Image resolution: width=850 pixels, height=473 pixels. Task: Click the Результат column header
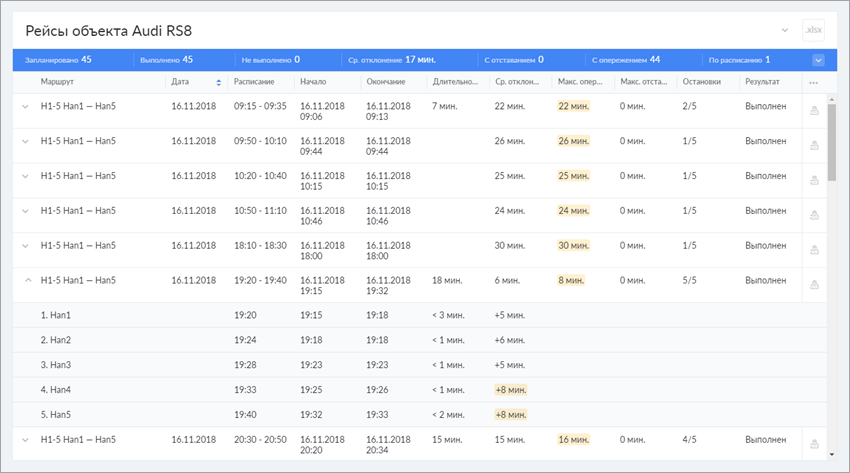click(763, 82)
